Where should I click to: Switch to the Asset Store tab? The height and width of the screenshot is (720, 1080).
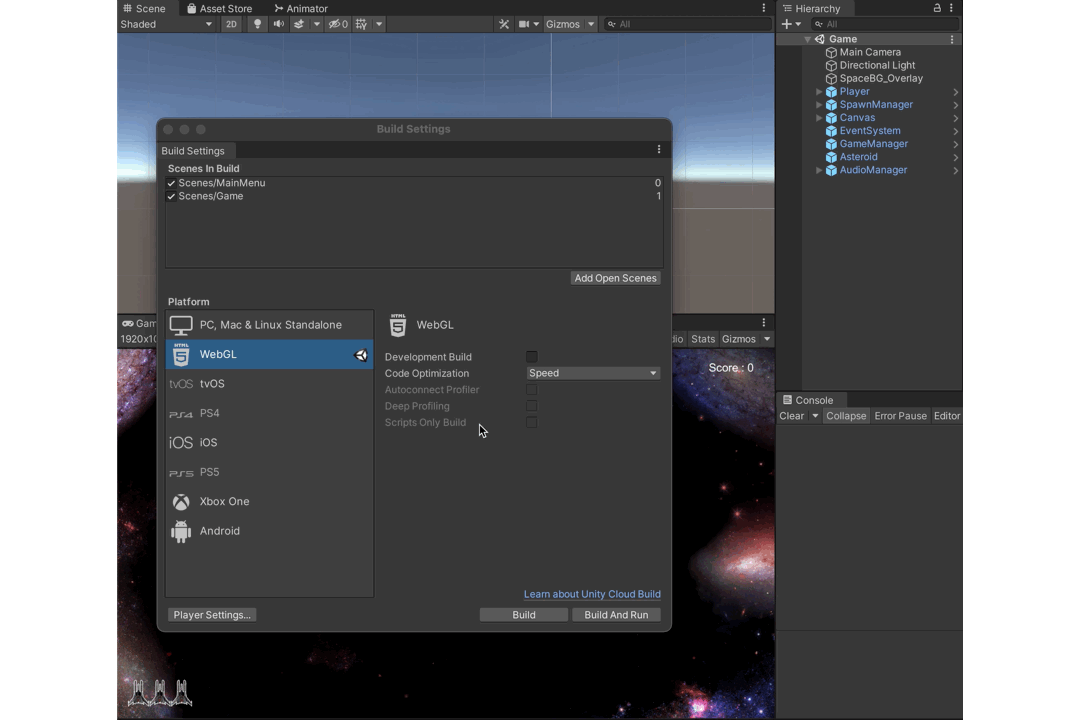coord(220,8)
